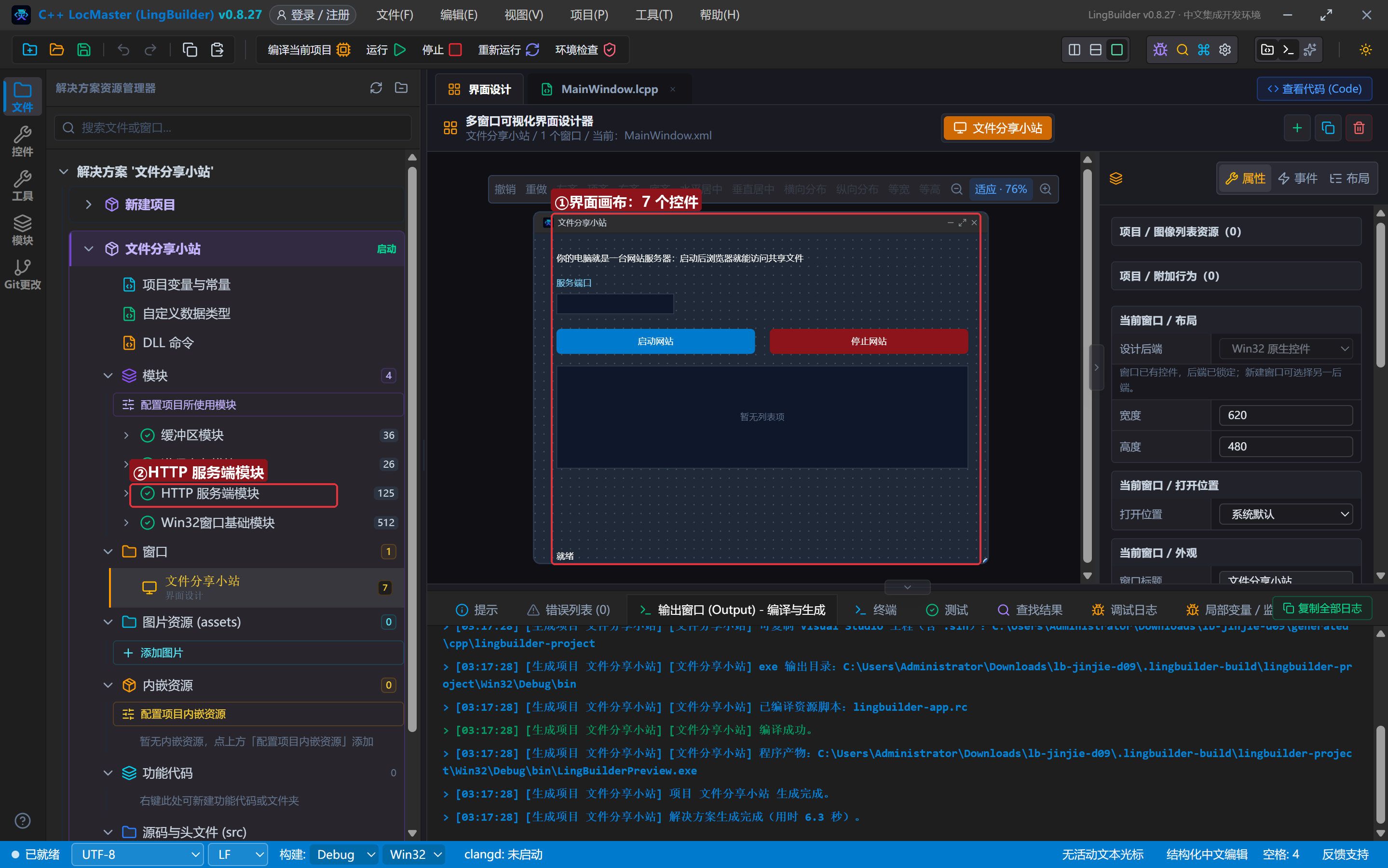
Task: Select the split horizontal layout toggle
Action: pos(1096,50)
